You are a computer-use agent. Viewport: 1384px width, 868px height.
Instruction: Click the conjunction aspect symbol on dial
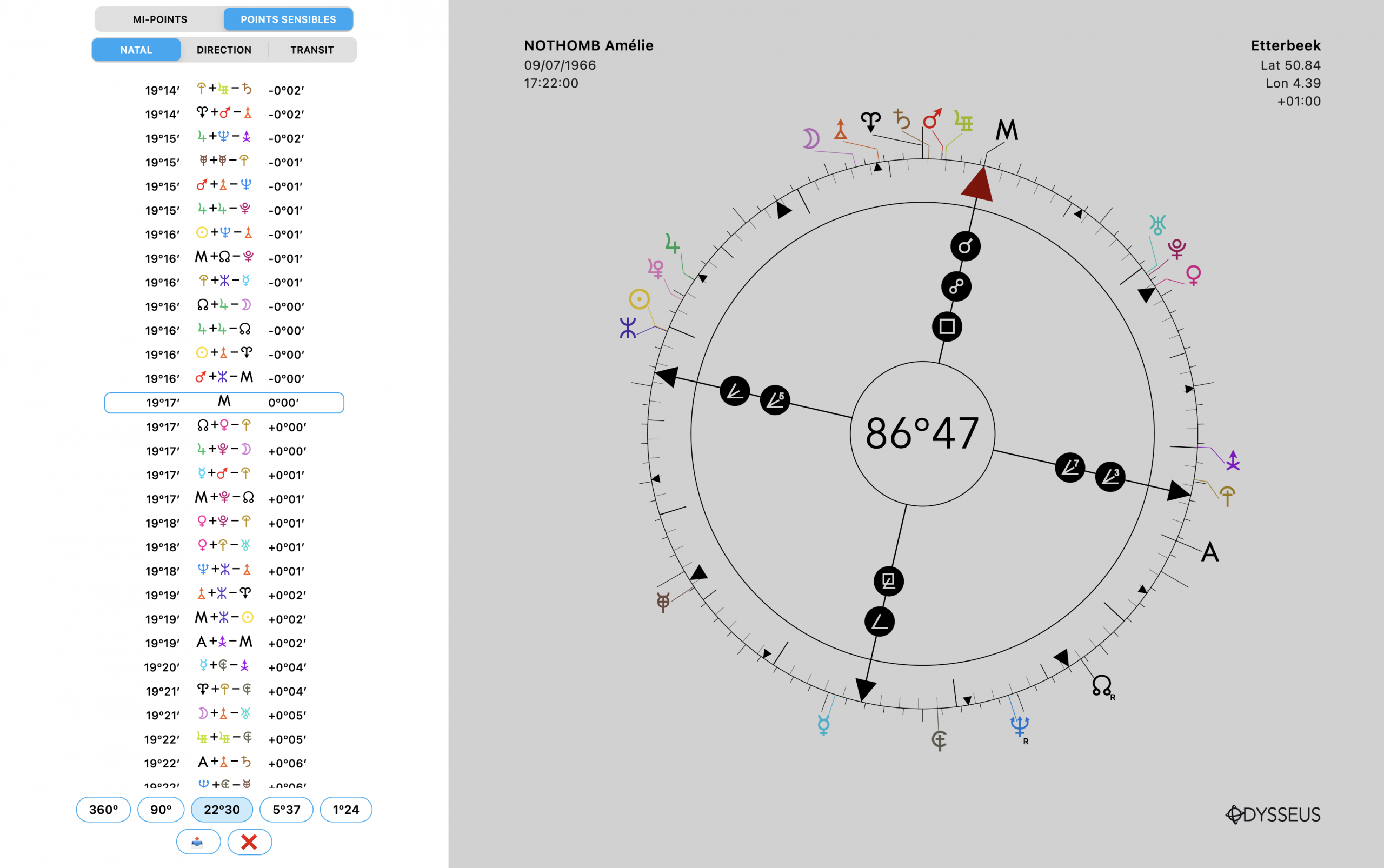click(966, 246)
